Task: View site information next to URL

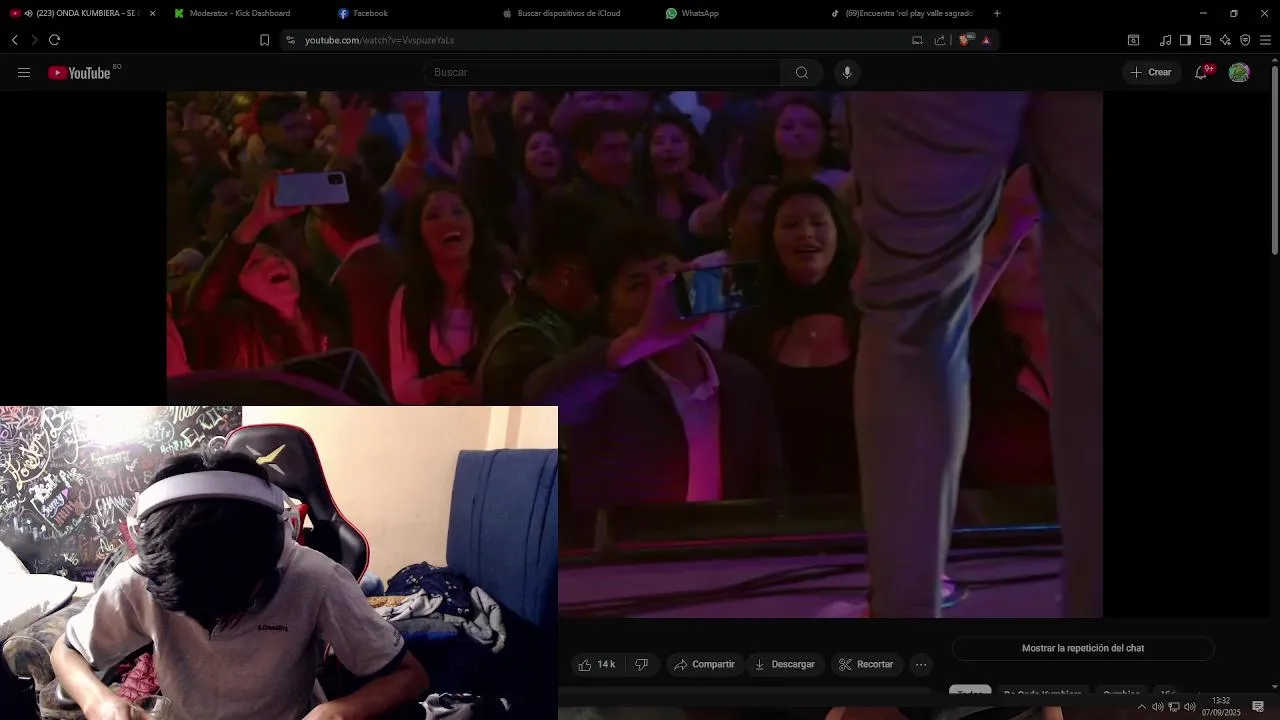Action: click(x=290, y=40)
